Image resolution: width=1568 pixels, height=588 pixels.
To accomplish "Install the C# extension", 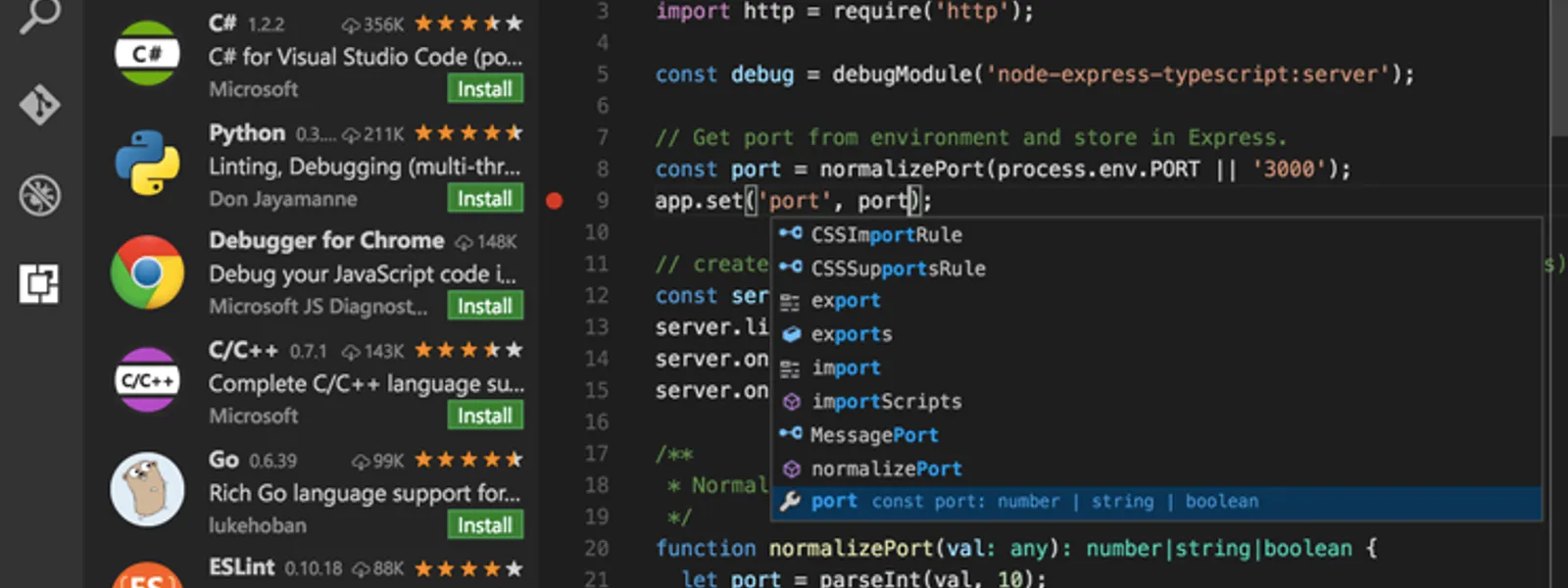I will pos(485,89).
